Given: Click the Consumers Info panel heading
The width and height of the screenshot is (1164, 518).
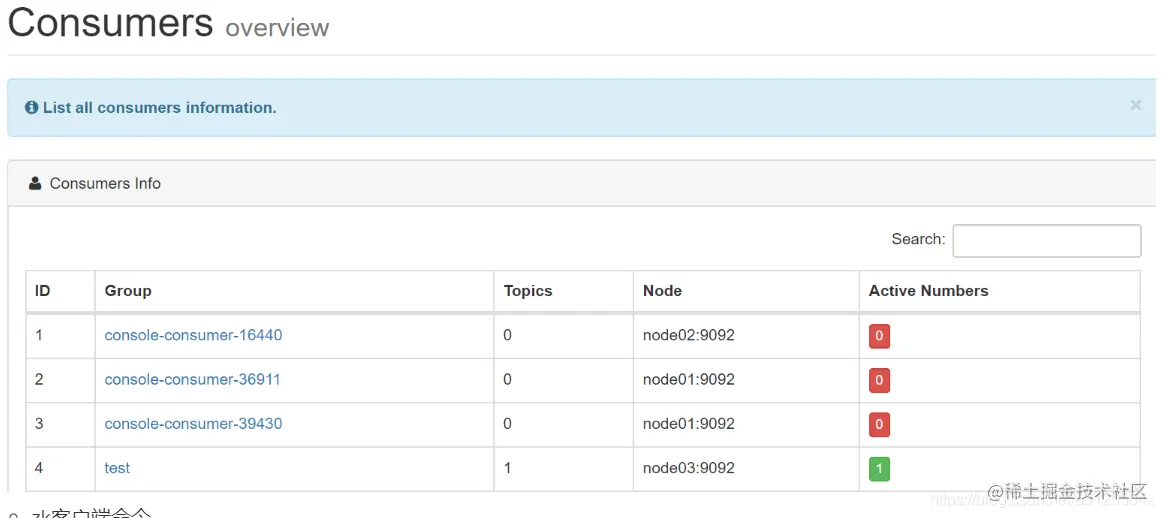Looking at the screenshot, I should tap(105, 184).
